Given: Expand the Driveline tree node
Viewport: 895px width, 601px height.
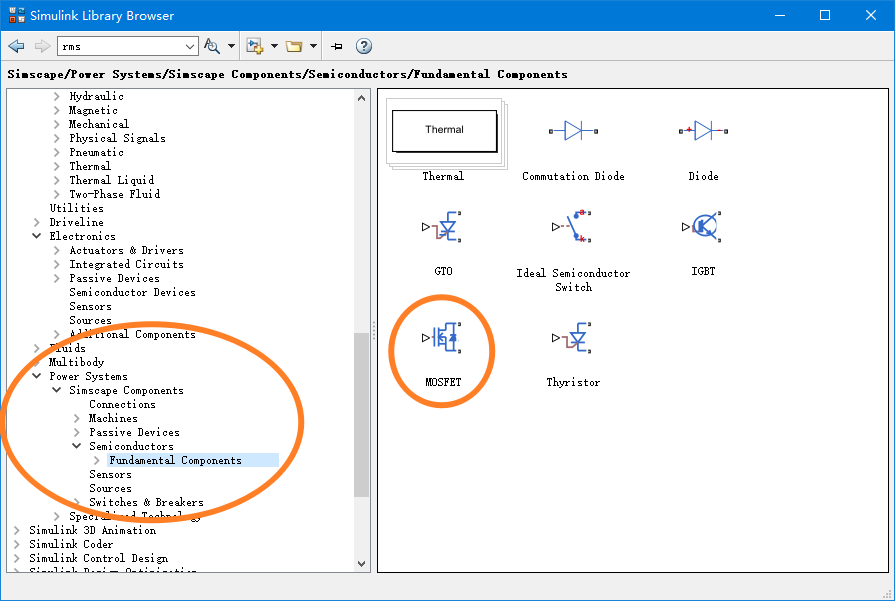Looking at the screenshot, I should [37, 222].
